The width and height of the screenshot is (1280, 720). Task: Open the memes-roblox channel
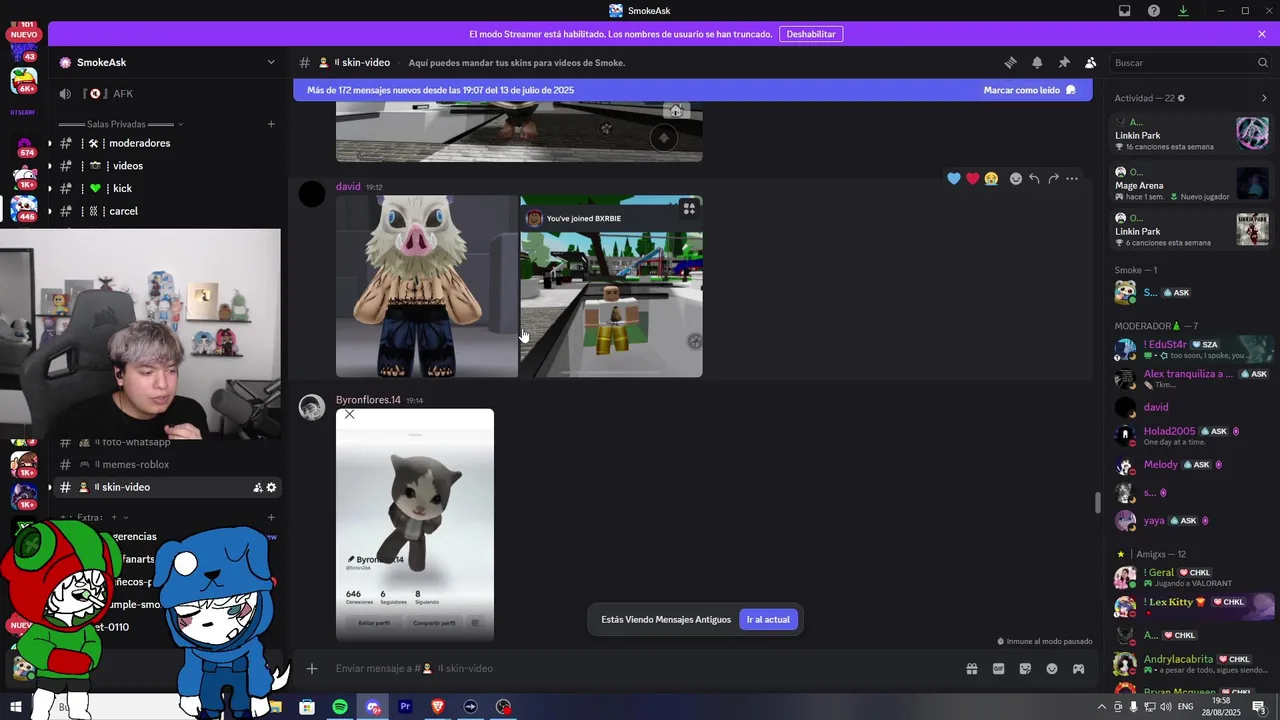[168, 464]
